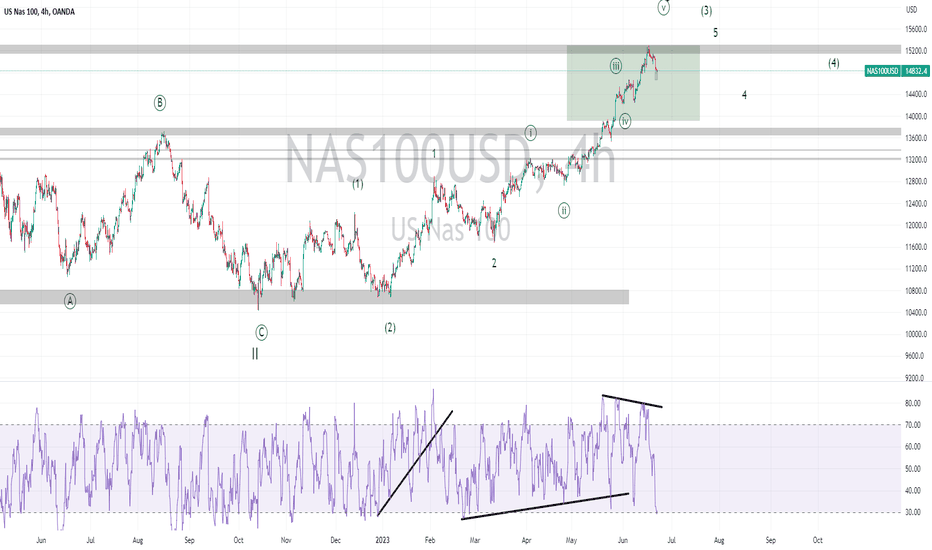Image resolution: width=932 pixels, height=550 pixels.
Task: Click the 12000.0 price axis value
Action: 916,225
